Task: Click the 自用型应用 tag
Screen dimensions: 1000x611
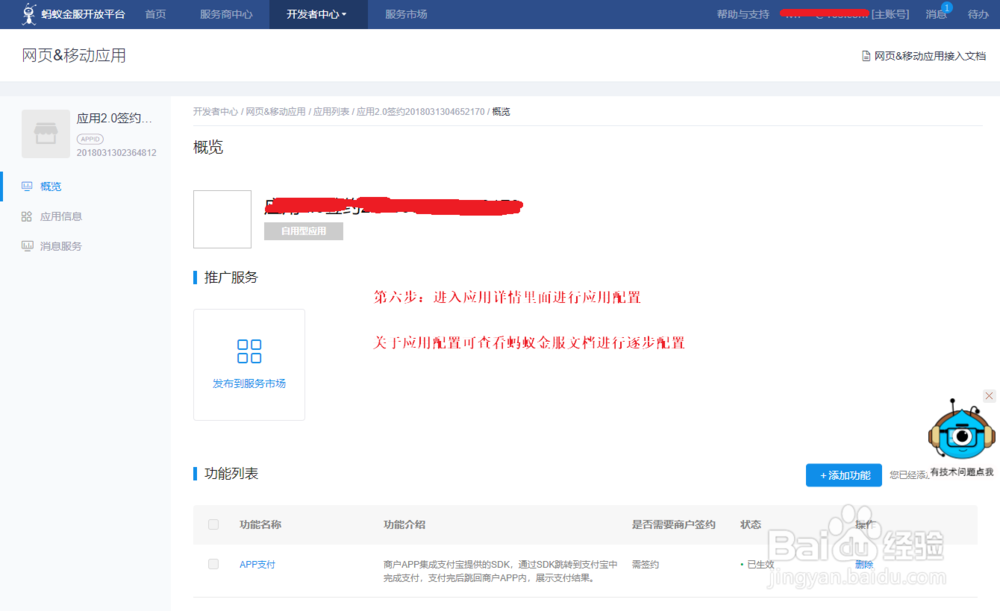Action: 304,231
